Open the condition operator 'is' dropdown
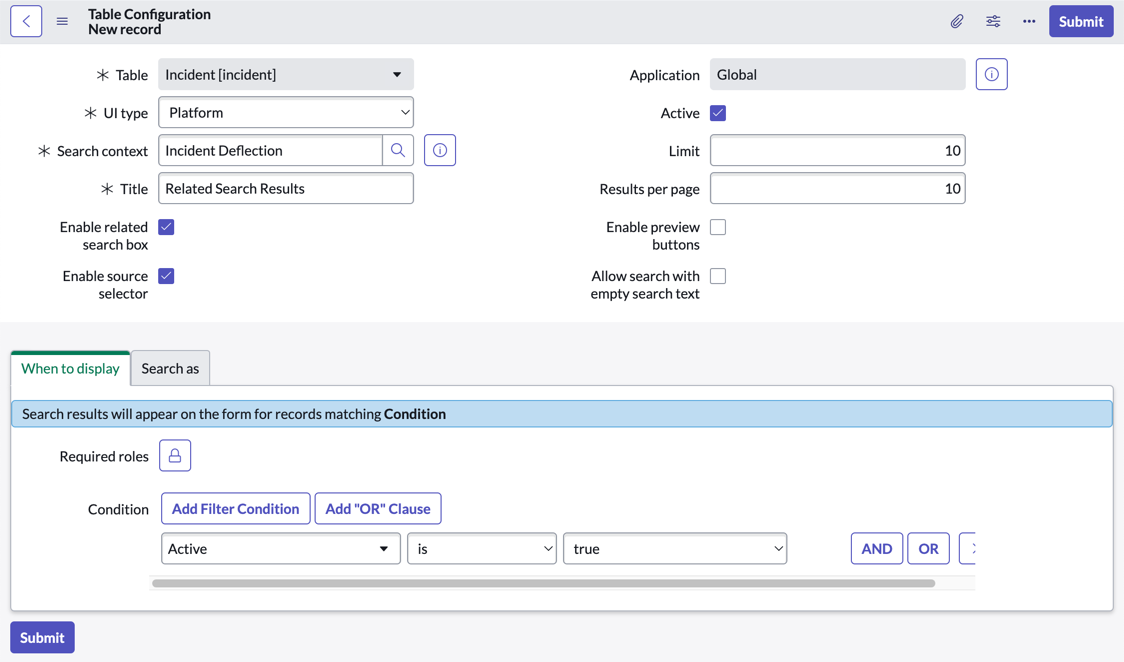 click(x=482, y=549)
